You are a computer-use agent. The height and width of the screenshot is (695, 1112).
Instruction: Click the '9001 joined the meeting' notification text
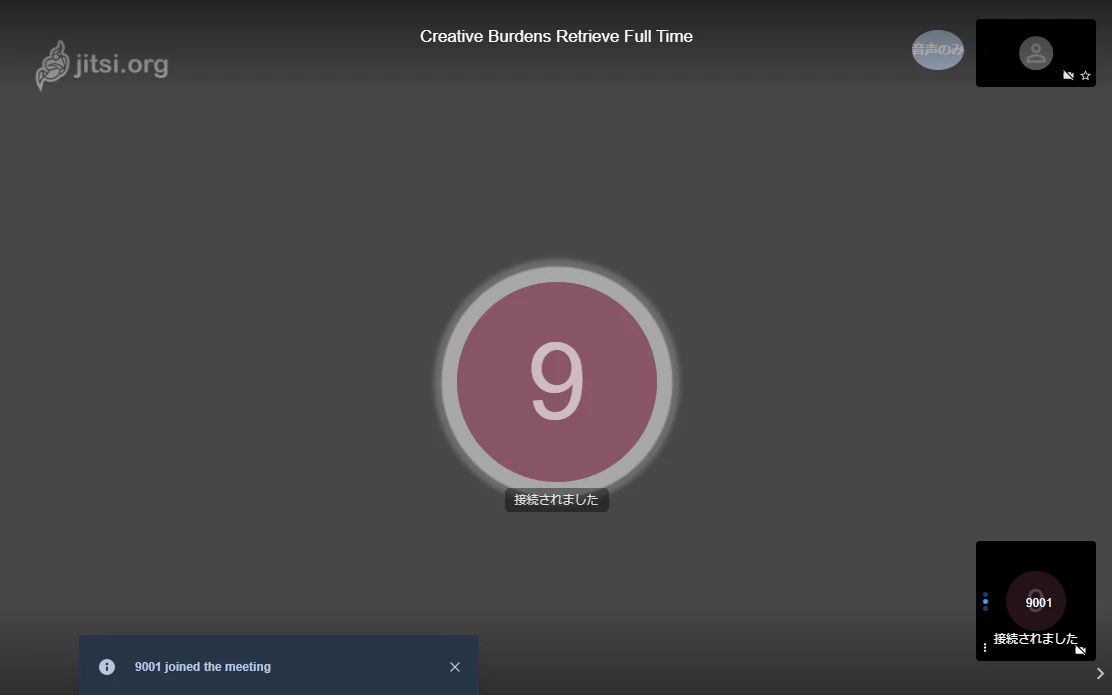(203, 667)
